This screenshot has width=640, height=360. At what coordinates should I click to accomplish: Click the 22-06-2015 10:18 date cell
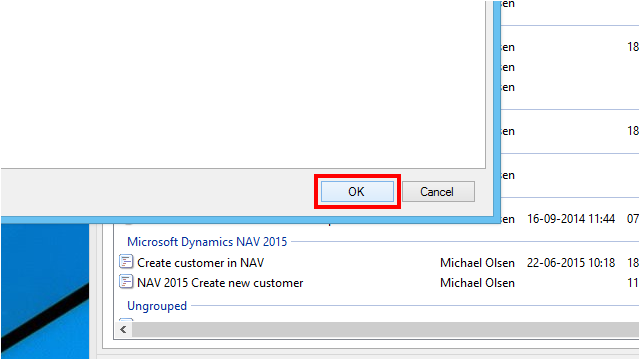pos(571,263)
